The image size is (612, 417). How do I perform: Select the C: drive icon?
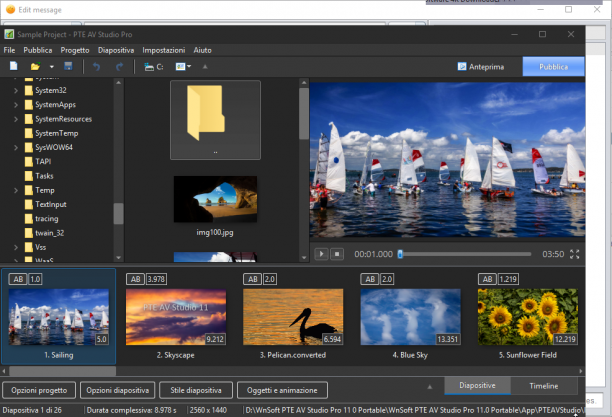(153, 67)
